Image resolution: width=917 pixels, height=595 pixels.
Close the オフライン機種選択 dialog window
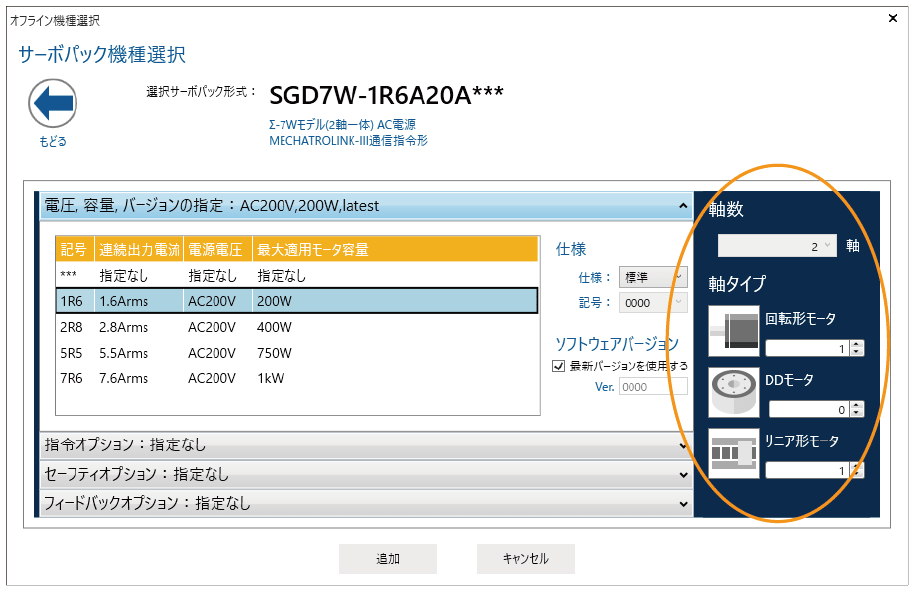point(892,18)
